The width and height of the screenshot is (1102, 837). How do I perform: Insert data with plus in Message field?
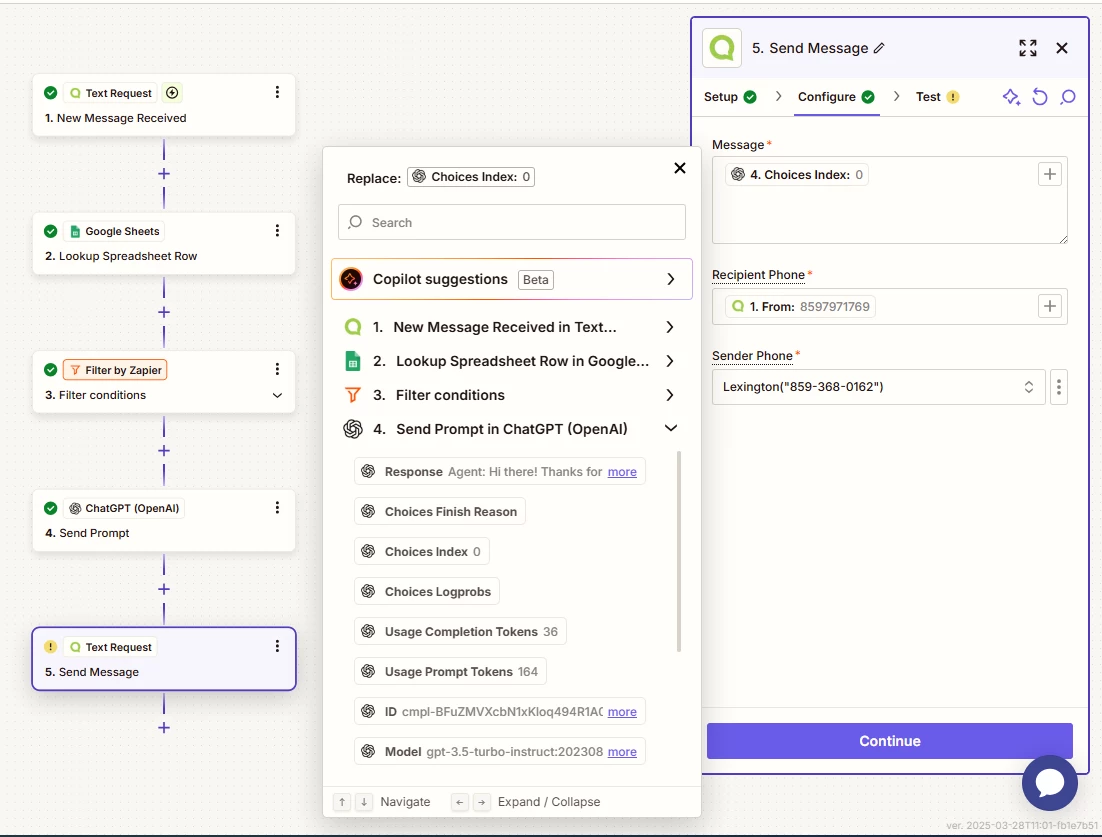[x=1049, y=174]
